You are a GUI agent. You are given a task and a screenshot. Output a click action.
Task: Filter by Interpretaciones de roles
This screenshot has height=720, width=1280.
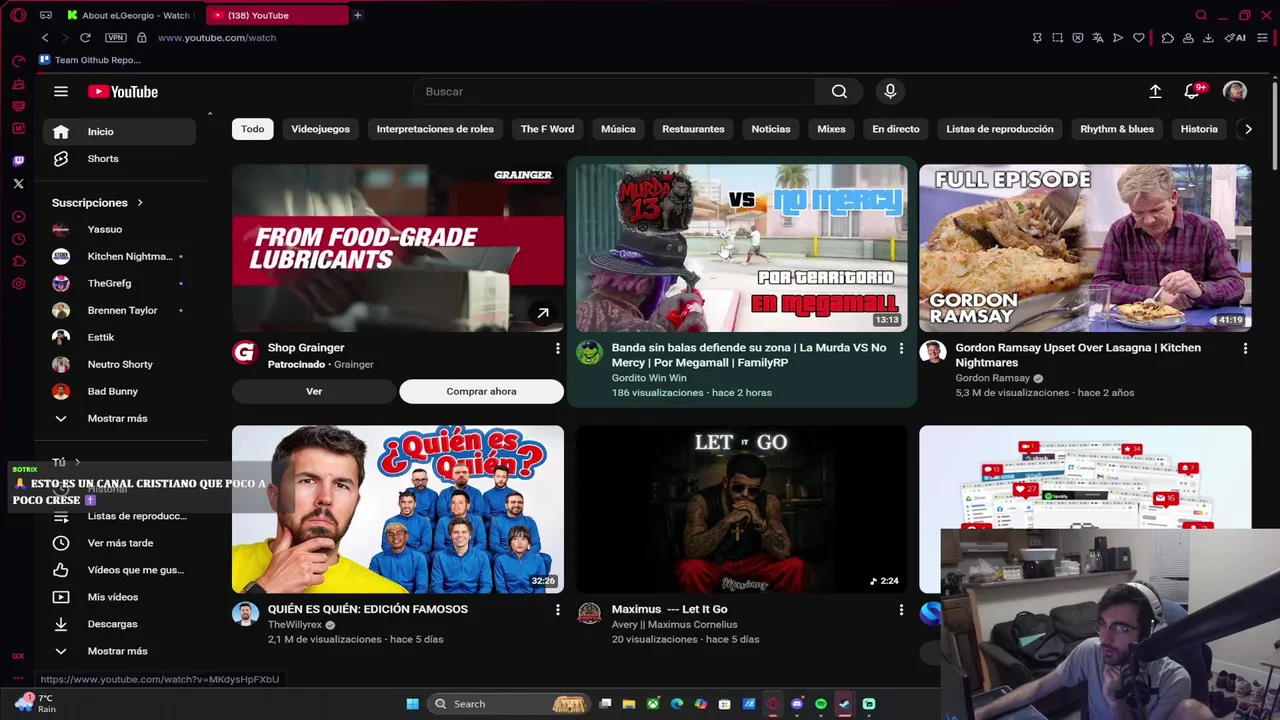click(x=435, y=128)
